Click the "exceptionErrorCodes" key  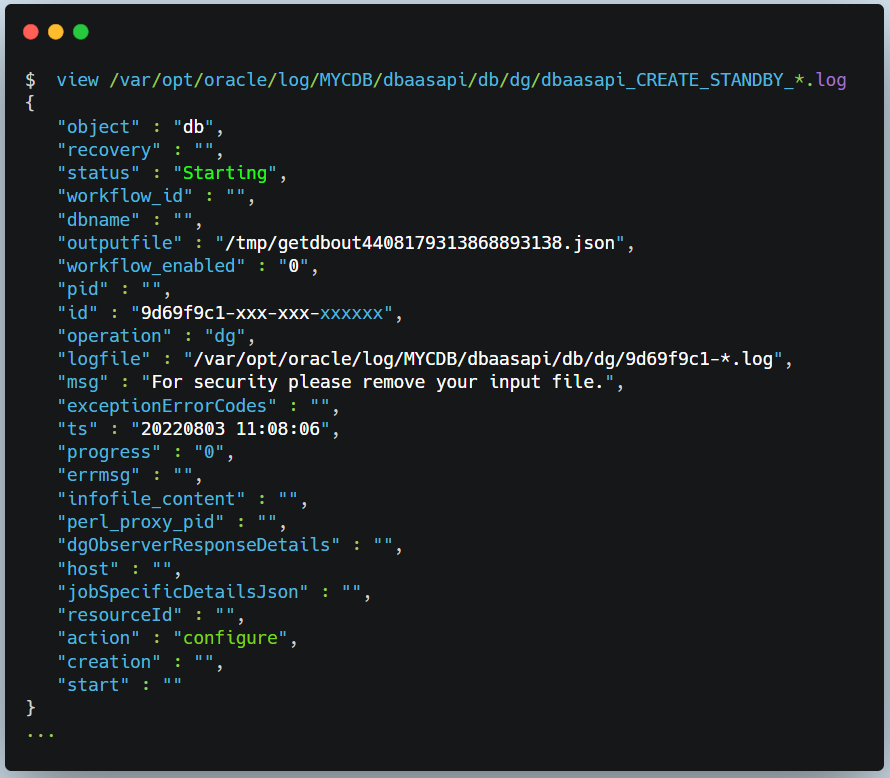click(167, 406)
